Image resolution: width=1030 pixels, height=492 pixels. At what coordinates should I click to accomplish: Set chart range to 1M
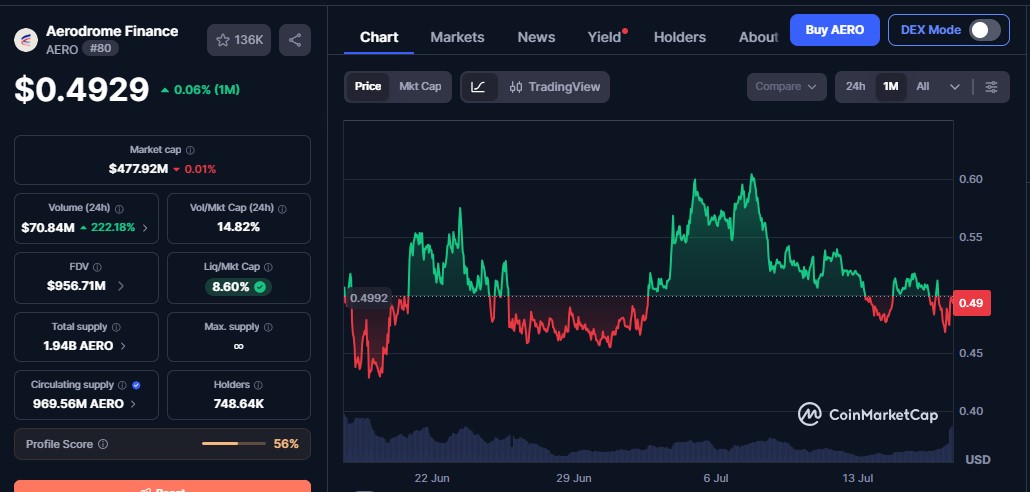891,87
